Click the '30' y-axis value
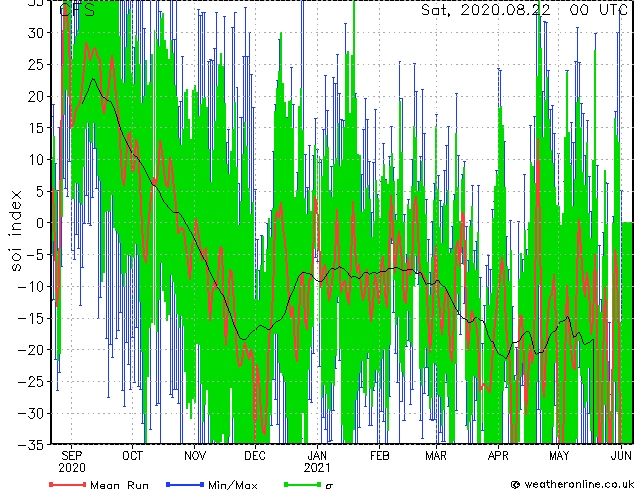634x490 pixels. (36, 33)
